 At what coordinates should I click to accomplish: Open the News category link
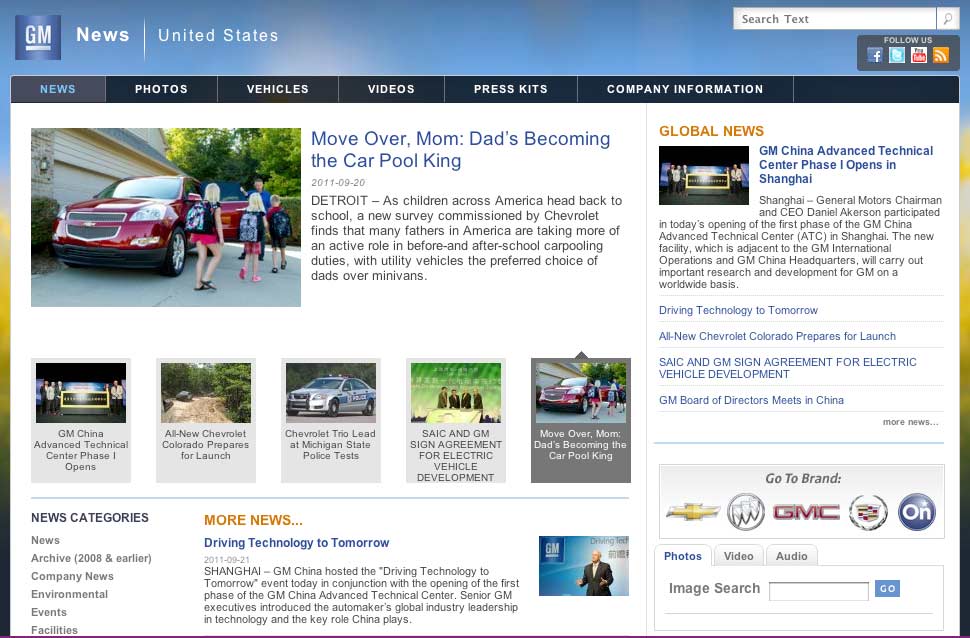tap(45, 540)
